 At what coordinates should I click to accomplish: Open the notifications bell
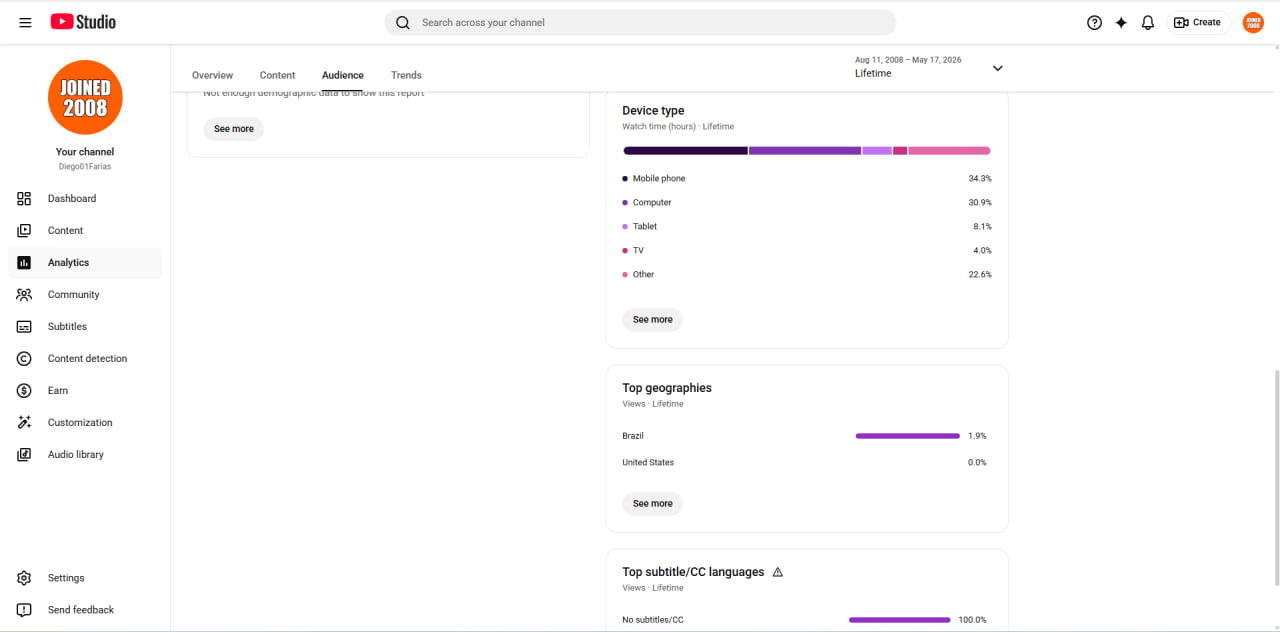click(1148, 22)
